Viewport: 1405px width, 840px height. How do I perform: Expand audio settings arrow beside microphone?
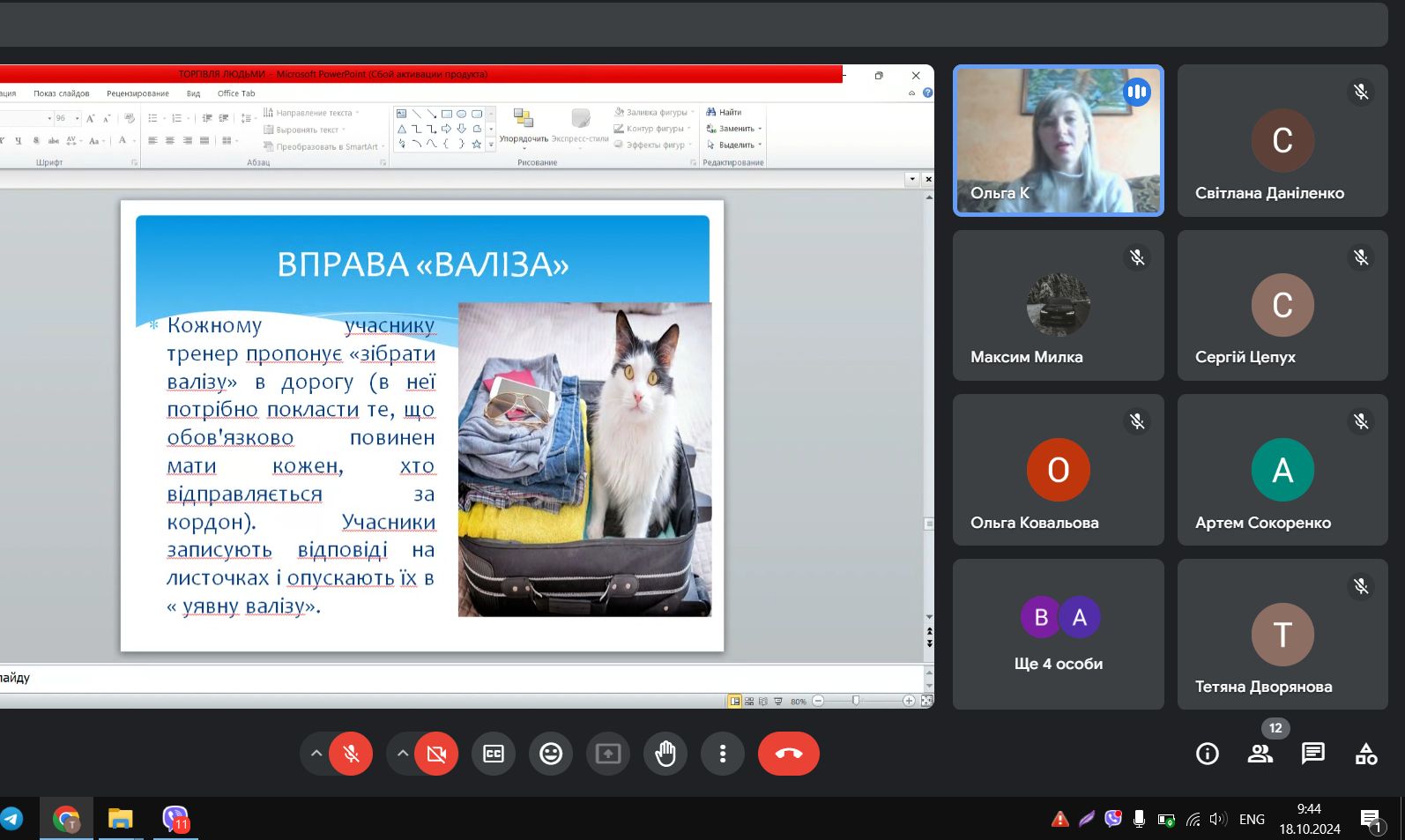(316, 754)
